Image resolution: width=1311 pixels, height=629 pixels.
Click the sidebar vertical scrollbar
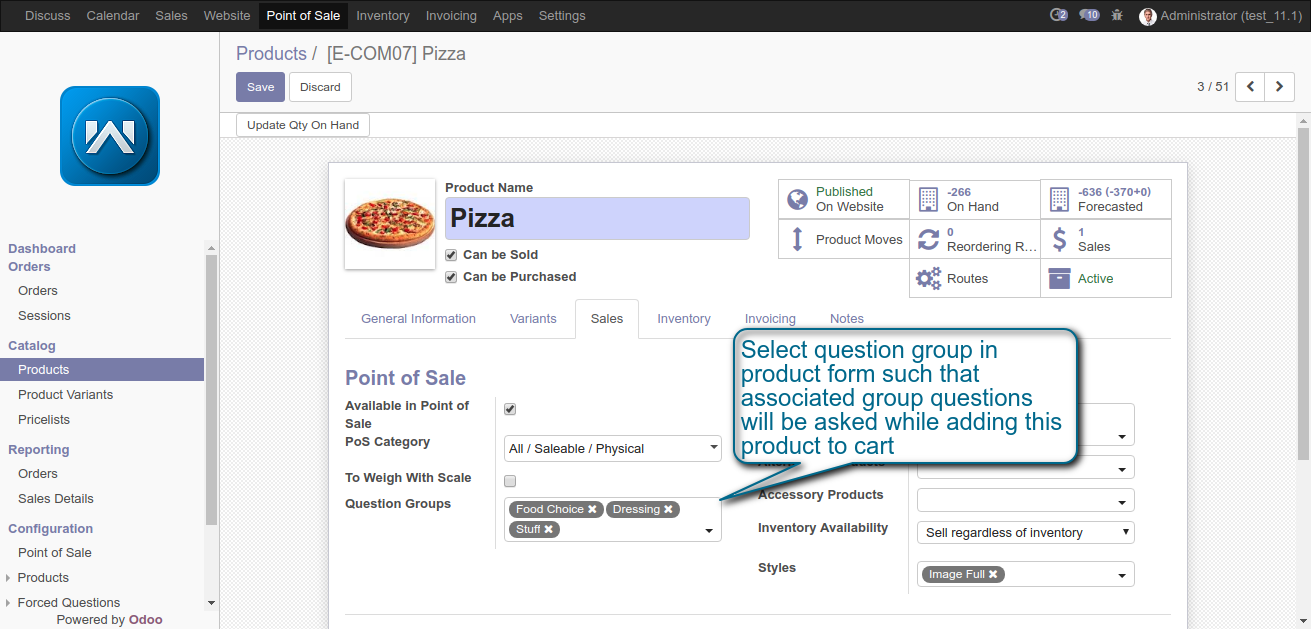point(211,390)
